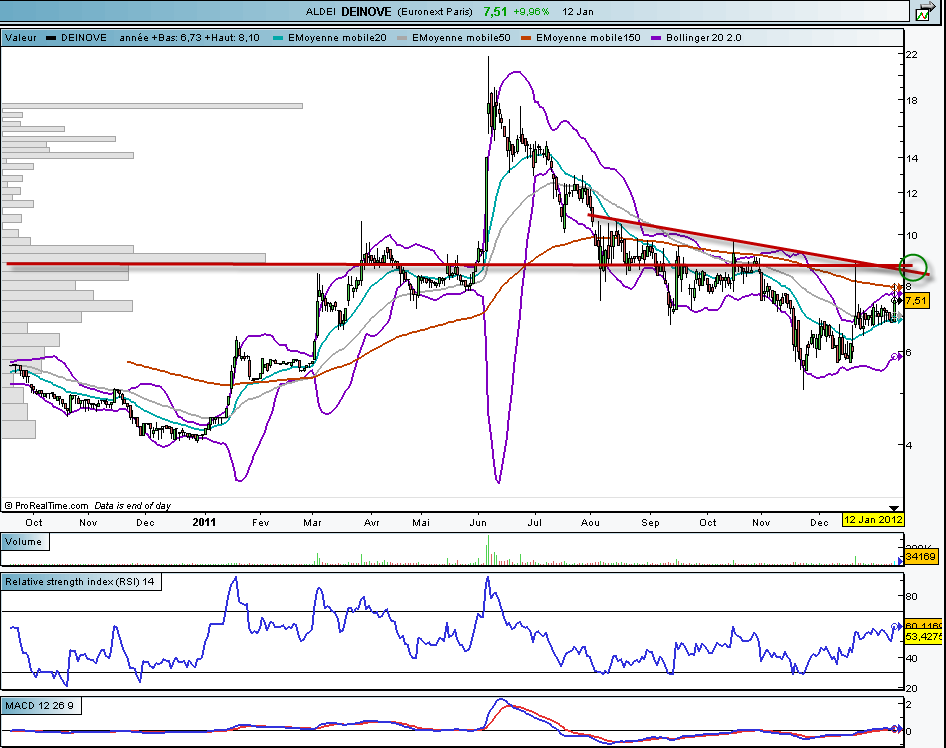Image resolution: width=946 pixels, height=748 pixels.
Task: Toggle the Bollinger 20 2.0 legend entry
Action: click(705, 38)
